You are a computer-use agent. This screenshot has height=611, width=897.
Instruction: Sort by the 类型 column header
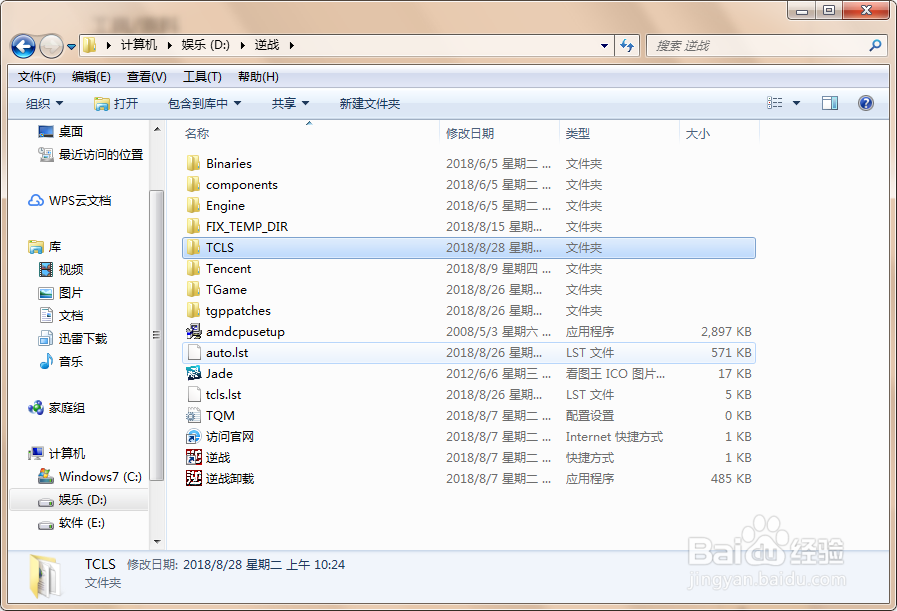click(x=577, y=134)
